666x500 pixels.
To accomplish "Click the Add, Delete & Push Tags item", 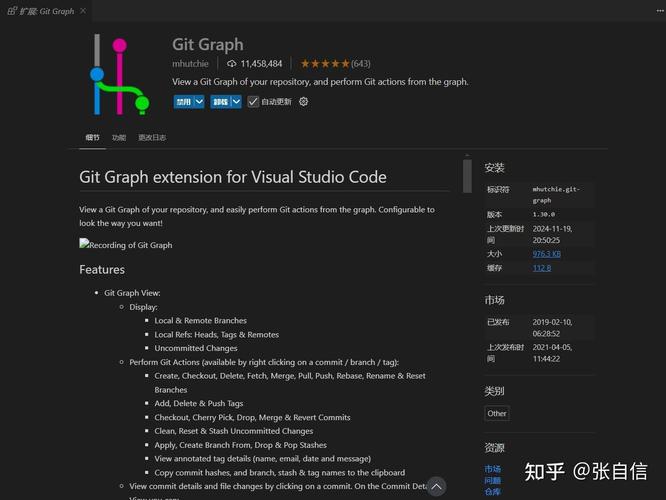I will [199, 403].
